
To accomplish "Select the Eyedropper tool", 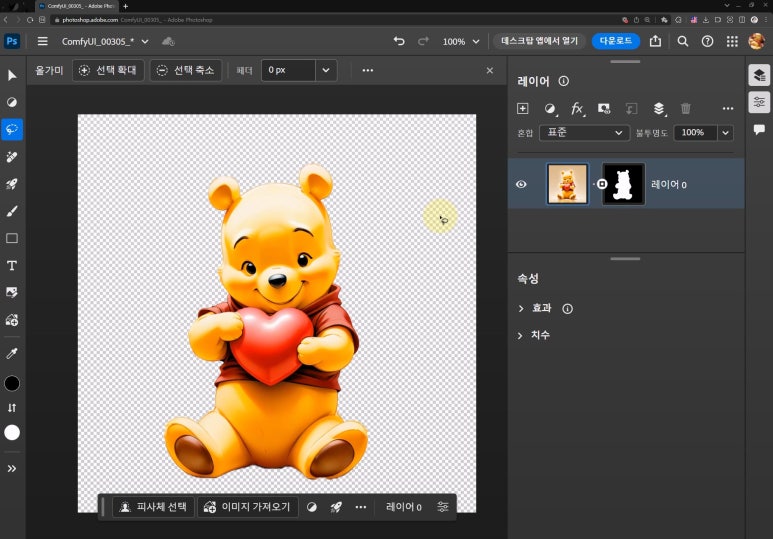I will 12,353.
